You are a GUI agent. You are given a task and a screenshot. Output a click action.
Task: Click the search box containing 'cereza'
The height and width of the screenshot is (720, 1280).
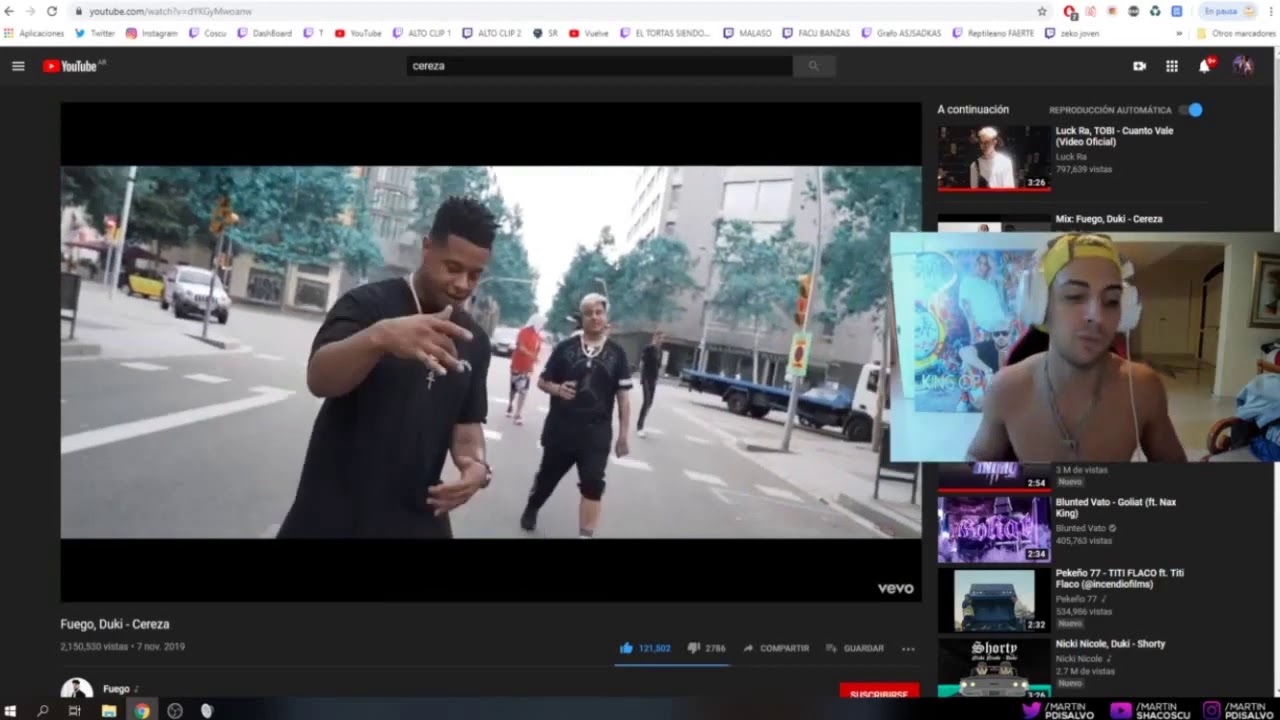coord(600,66)
